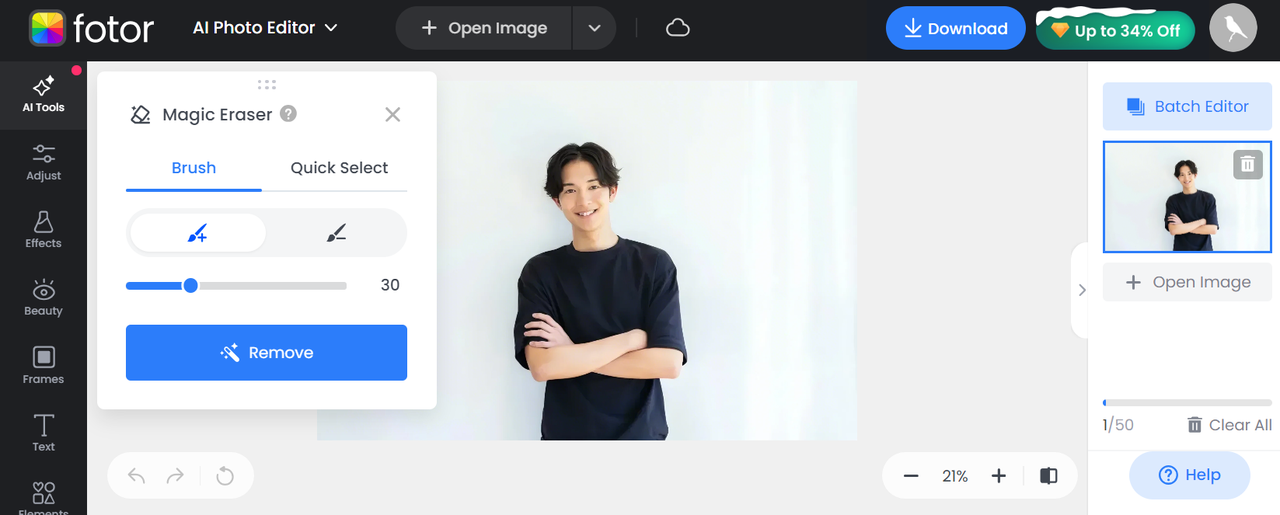This screenshot has height=515, width=1280.
Task: Click the undo arrow
Action: (137, 476)
